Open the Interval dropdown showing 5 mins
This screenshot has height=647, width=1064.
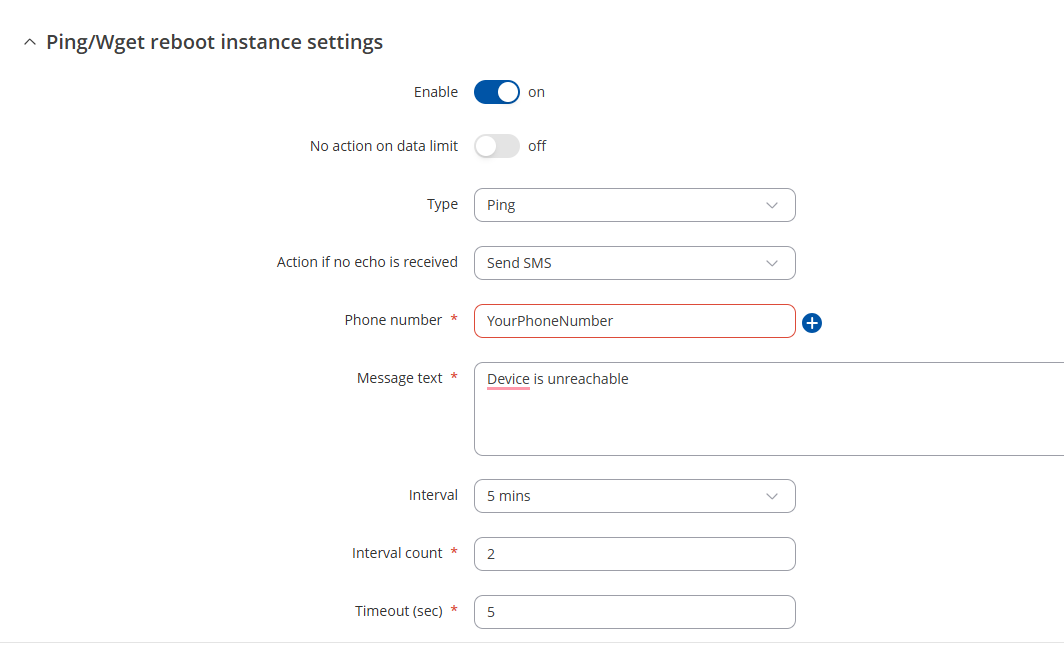coord(634,496)
